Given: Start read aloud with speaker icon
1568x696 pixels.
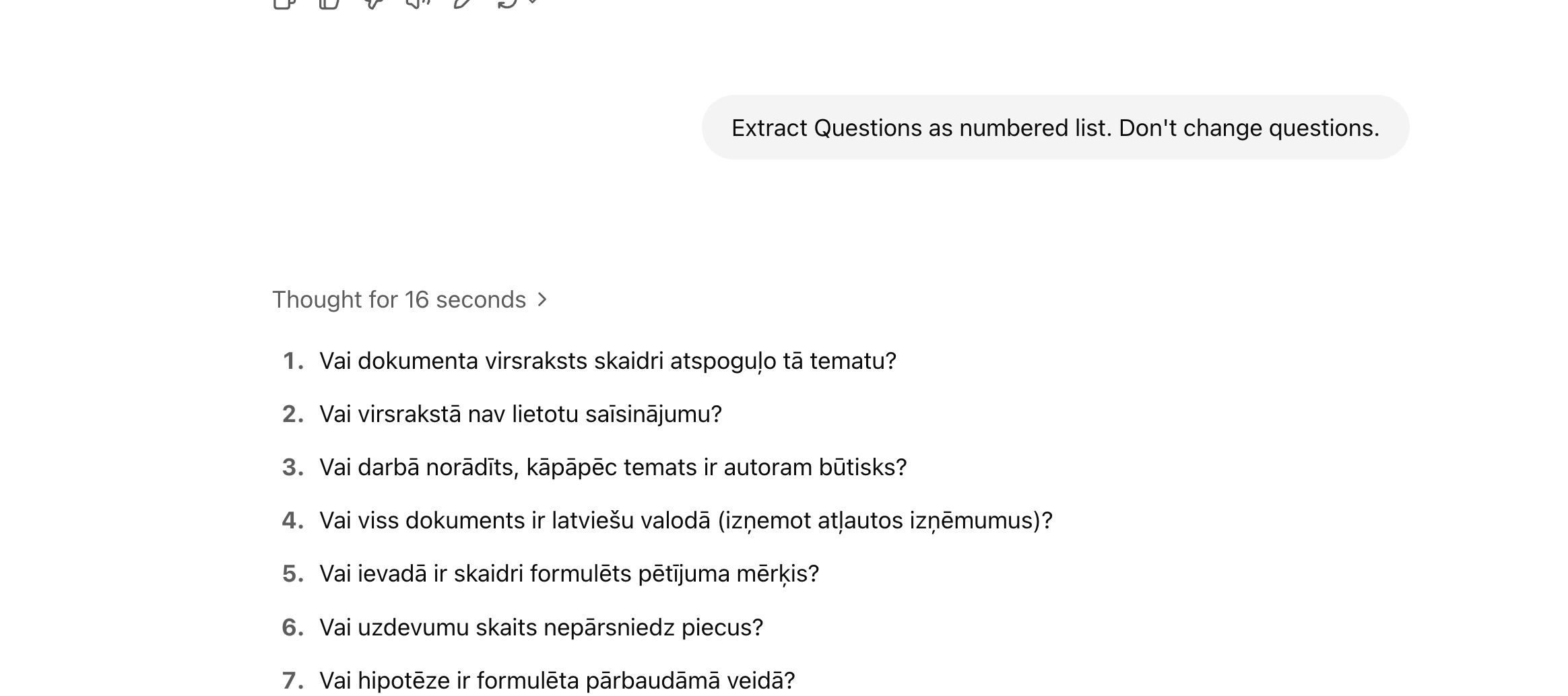Looking at the screenshot, I should pyautogui.click(x=418, y=3).
